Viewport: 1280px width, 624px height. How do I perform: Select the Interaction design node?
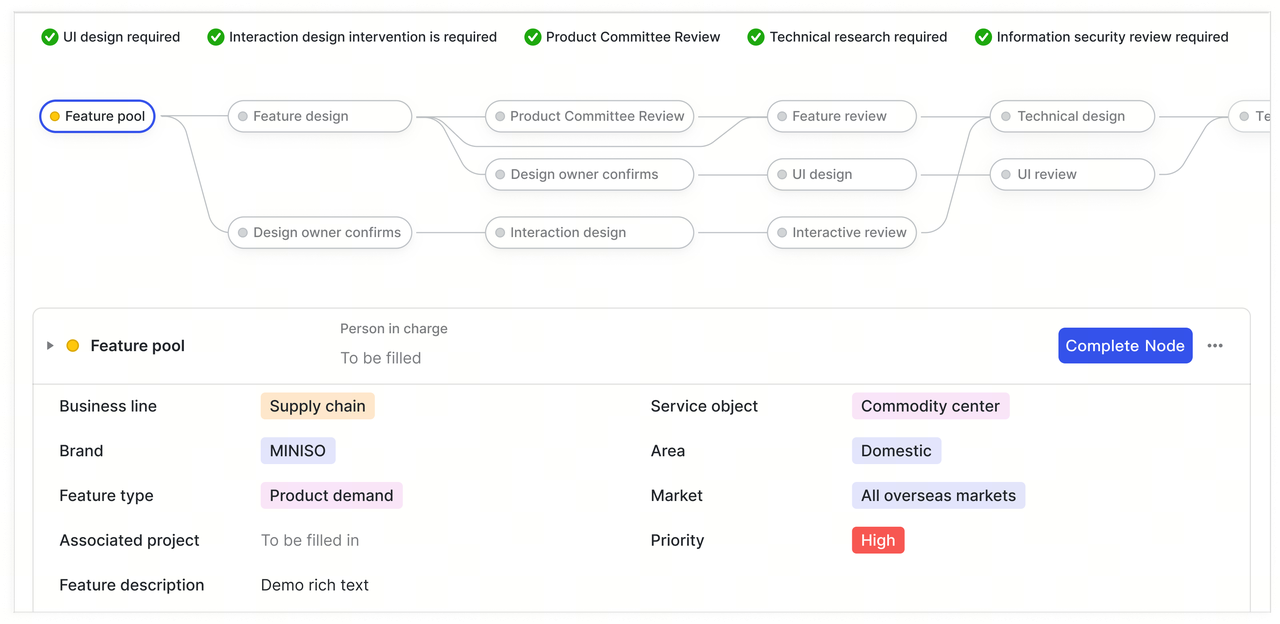589,233
